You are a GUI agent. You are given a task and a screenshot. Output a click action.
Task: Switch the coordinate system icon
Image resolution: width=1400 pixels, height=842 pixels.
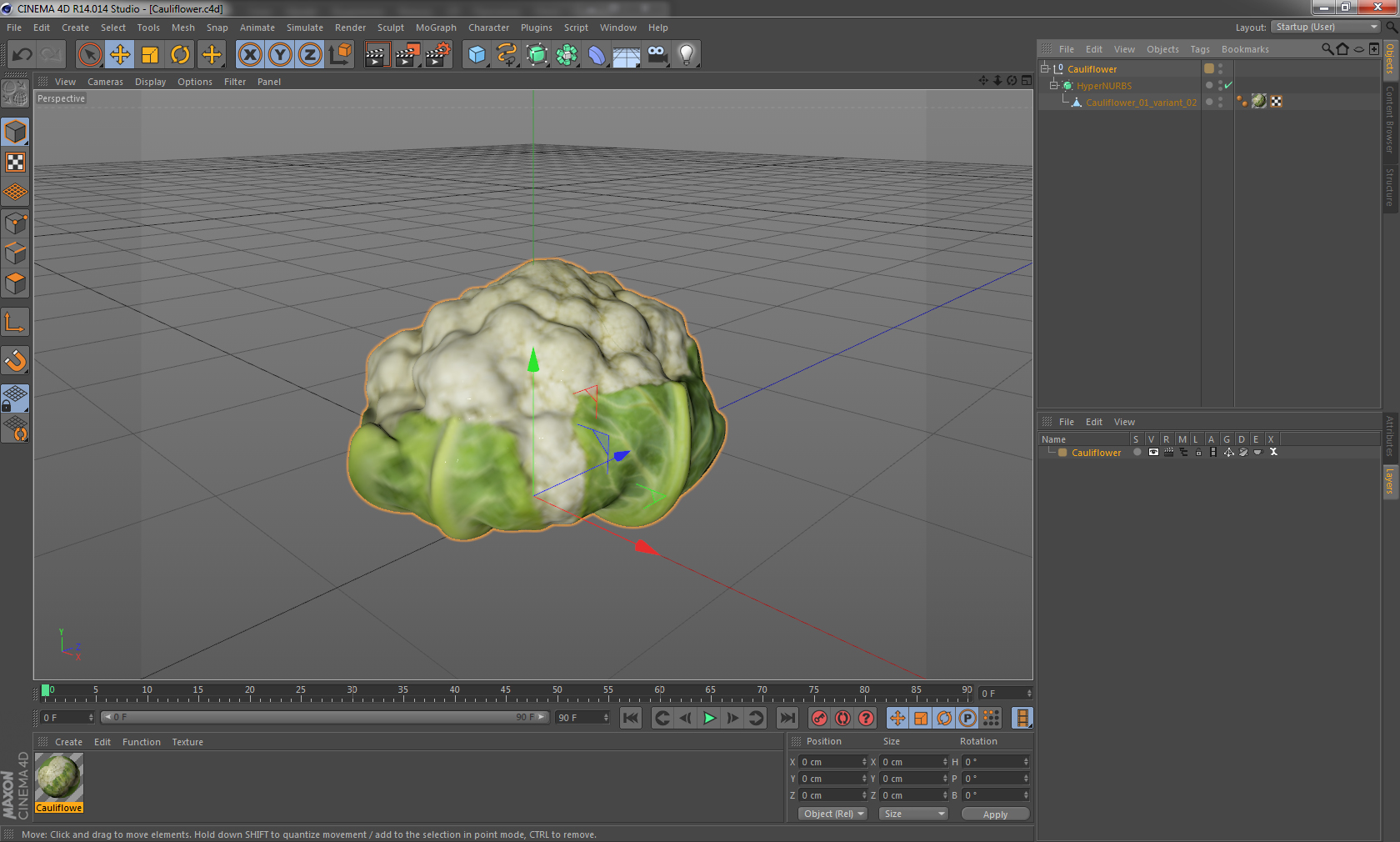(x=340, y=55)
